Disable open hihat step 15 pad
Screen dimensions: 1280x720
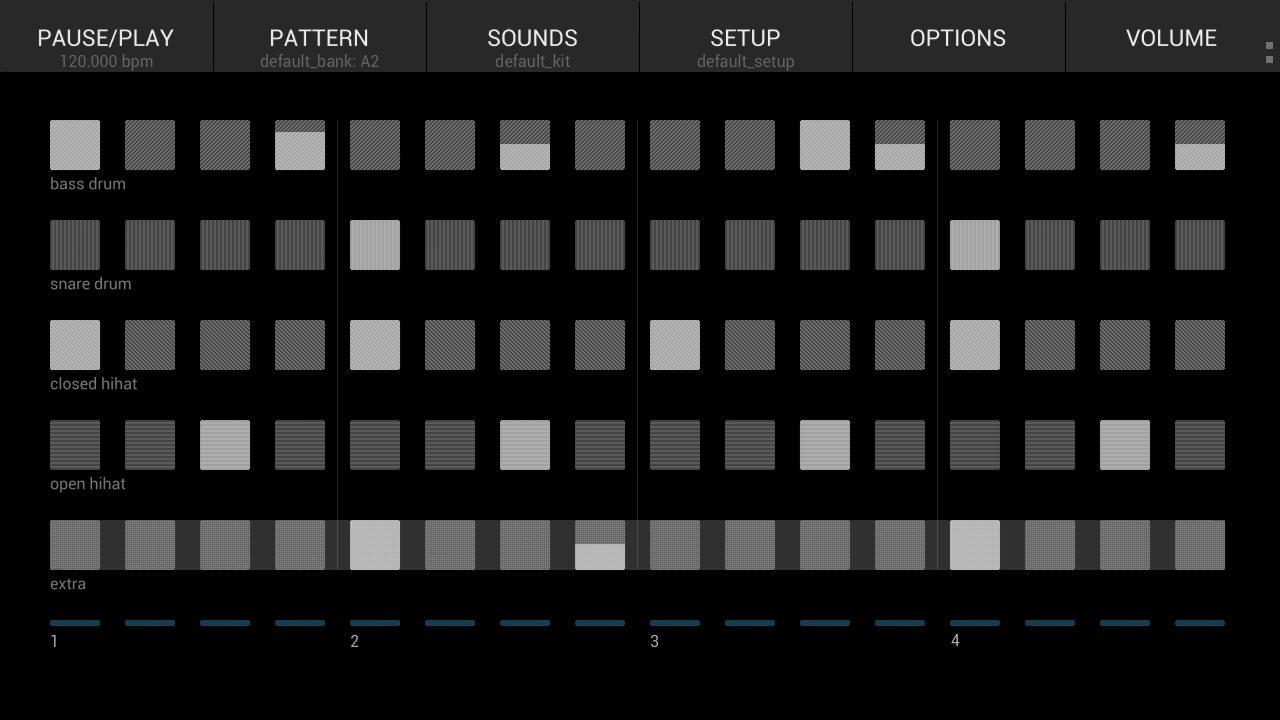(x=1125, y=445)
